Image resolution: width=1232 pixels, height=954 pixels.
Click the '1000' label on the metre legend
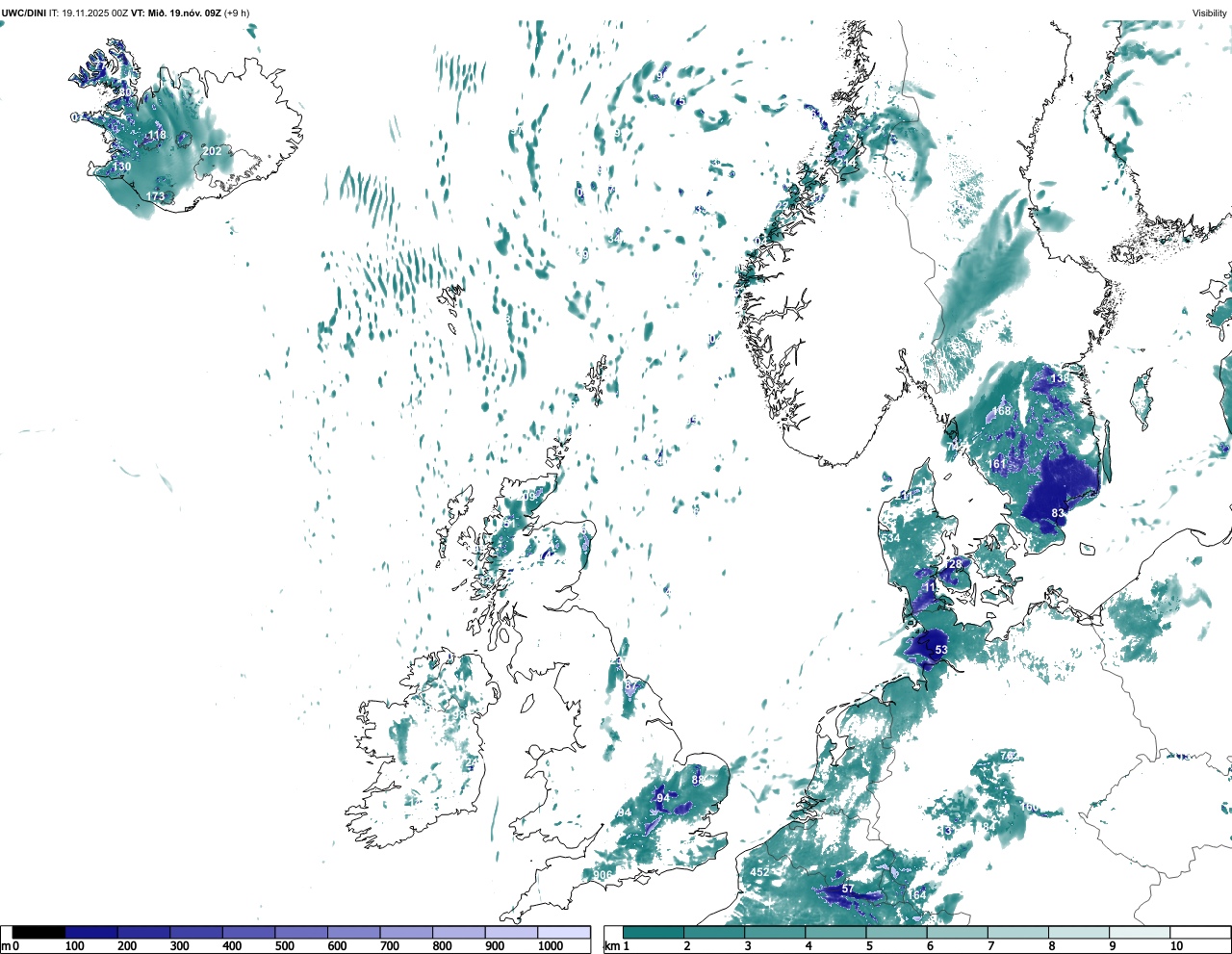pyautogui.click(x=551, y=946)
